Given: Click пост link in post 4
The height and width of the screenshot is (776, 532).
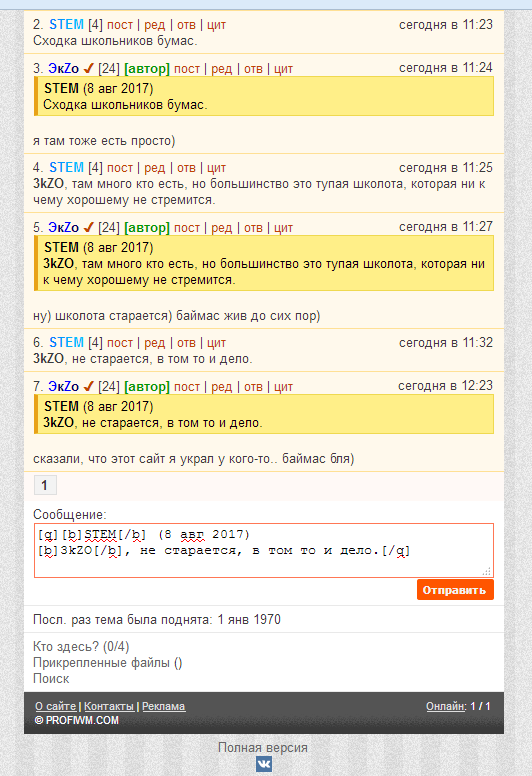Looking at the screenshot, I should tap(120, 168).
